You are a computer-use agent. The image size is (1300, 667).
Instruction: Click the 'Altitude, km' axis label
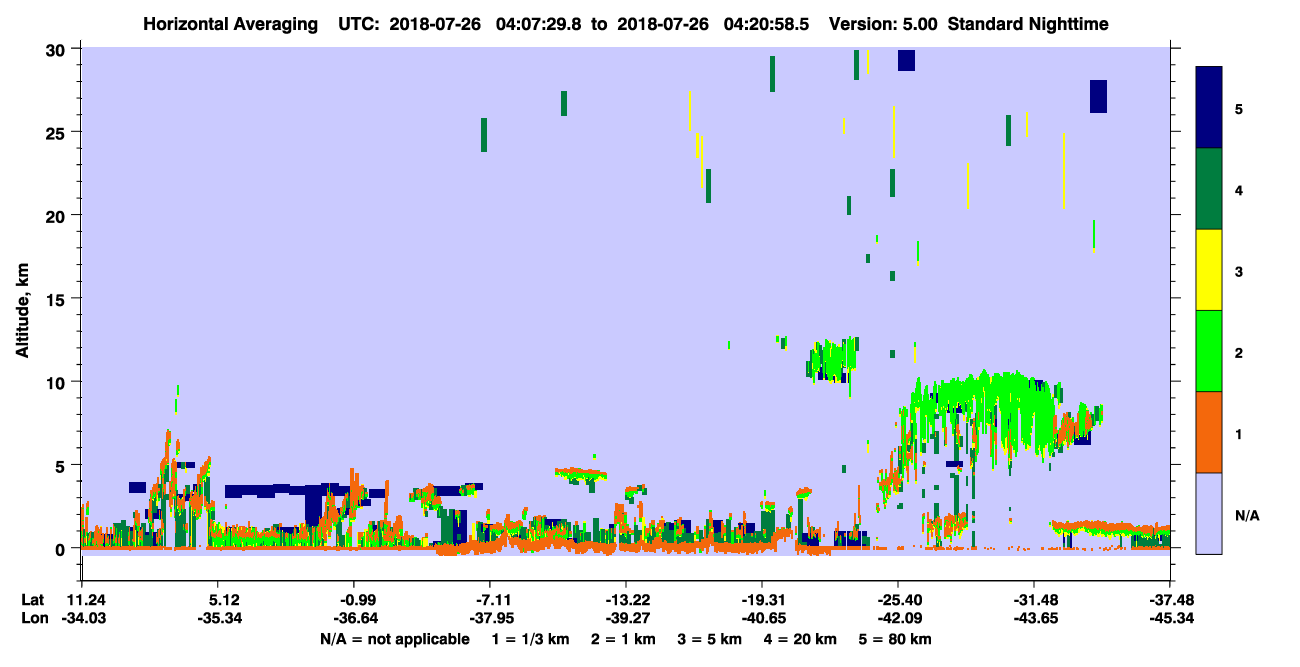point(22,310)
